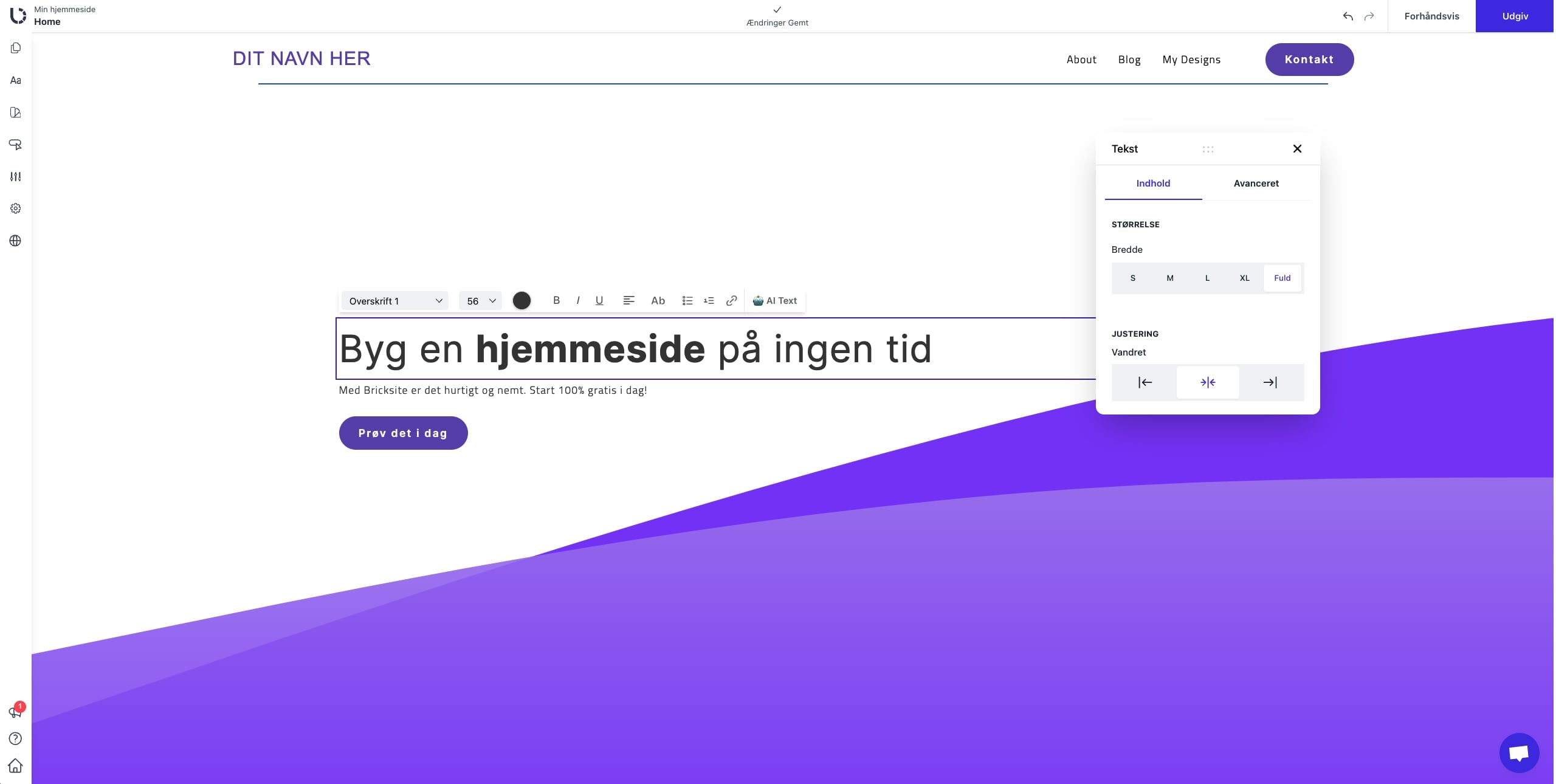Click the Prøv det i dag button

point(403,433)
